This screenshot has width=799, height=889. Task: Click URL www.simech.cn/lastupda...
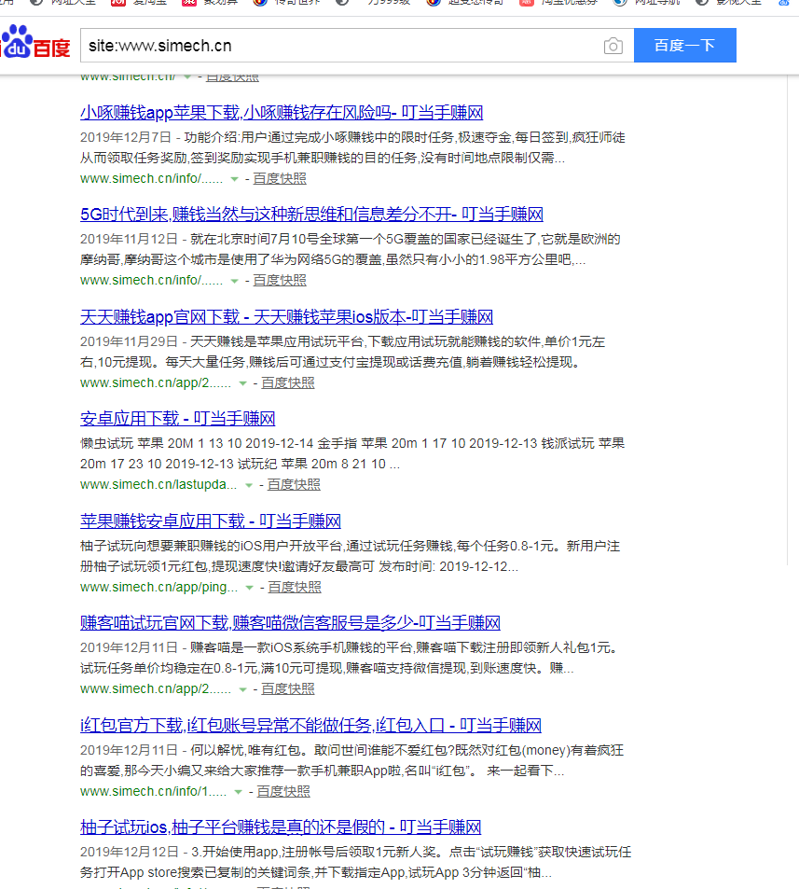coord(158,485)
